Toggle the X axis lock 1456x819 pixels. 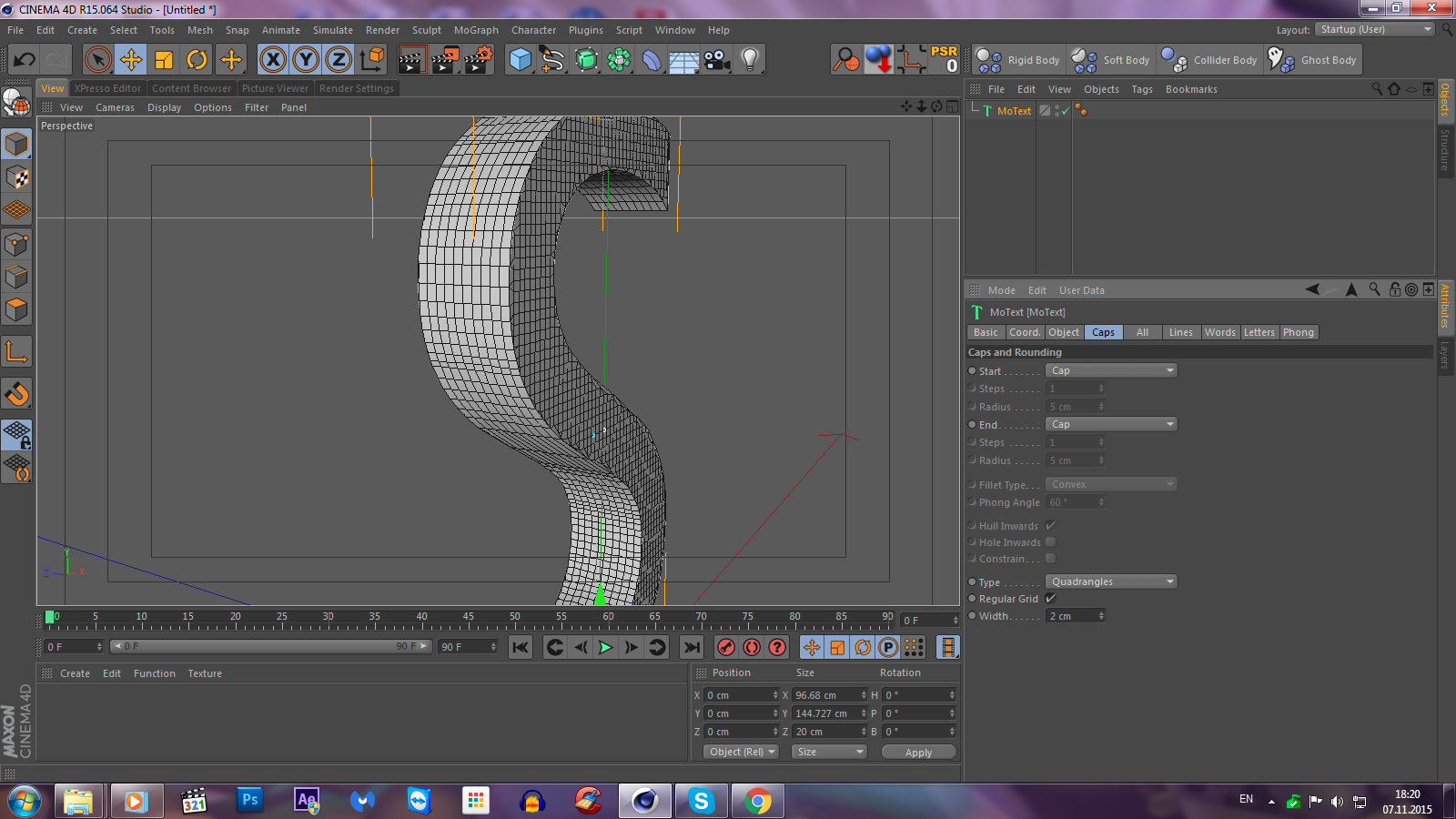coord(272,60)
